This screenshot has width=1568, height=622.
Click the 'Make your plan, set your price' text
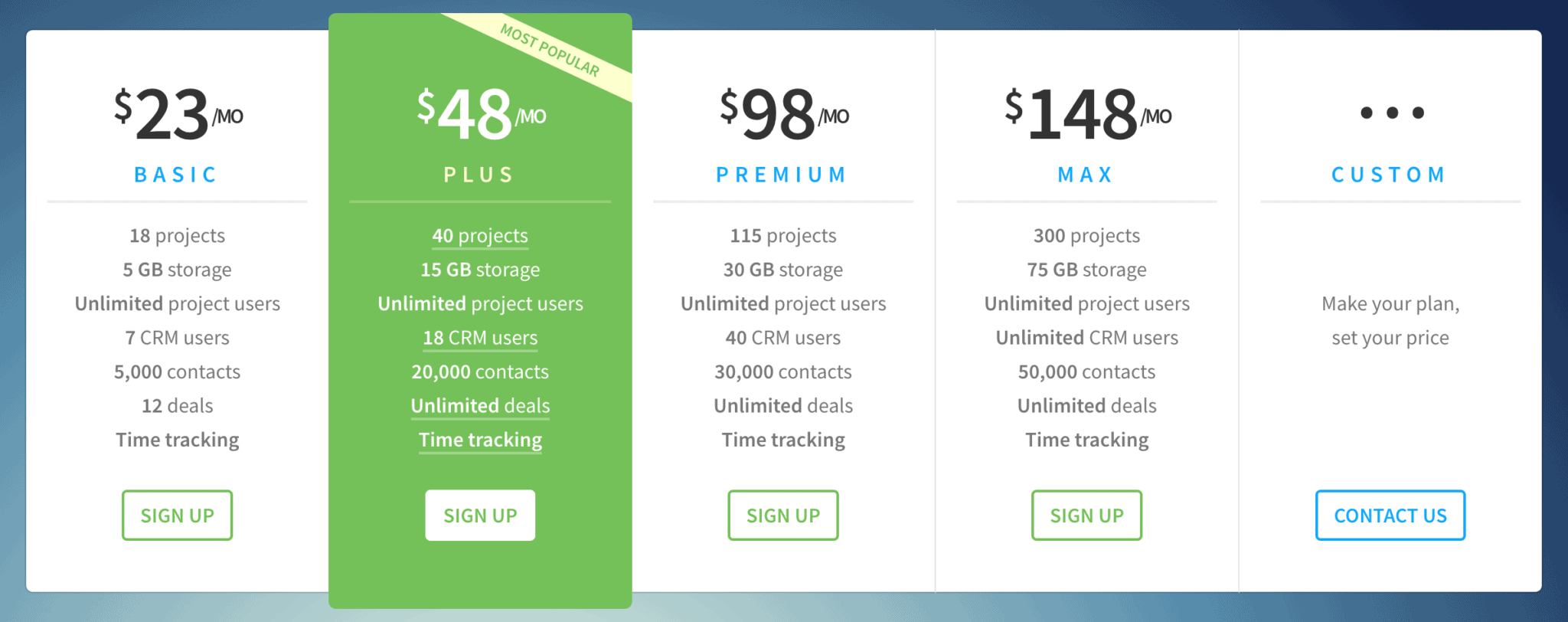[x=1390, y=321]
